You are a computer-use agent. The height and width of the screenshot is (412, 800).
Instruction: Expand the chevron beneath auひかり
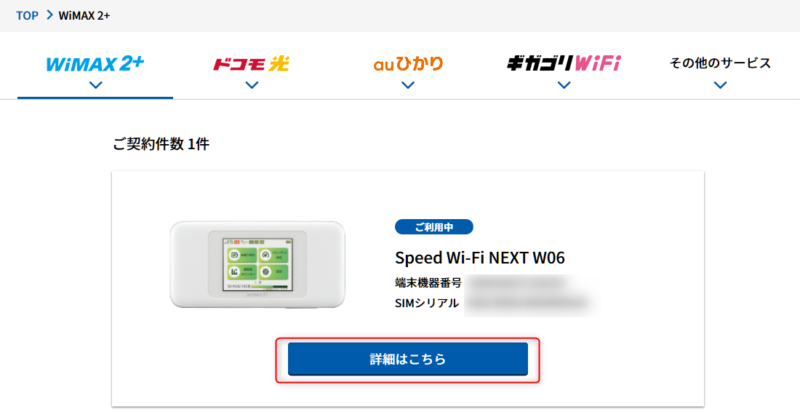(x=408, y=86)
